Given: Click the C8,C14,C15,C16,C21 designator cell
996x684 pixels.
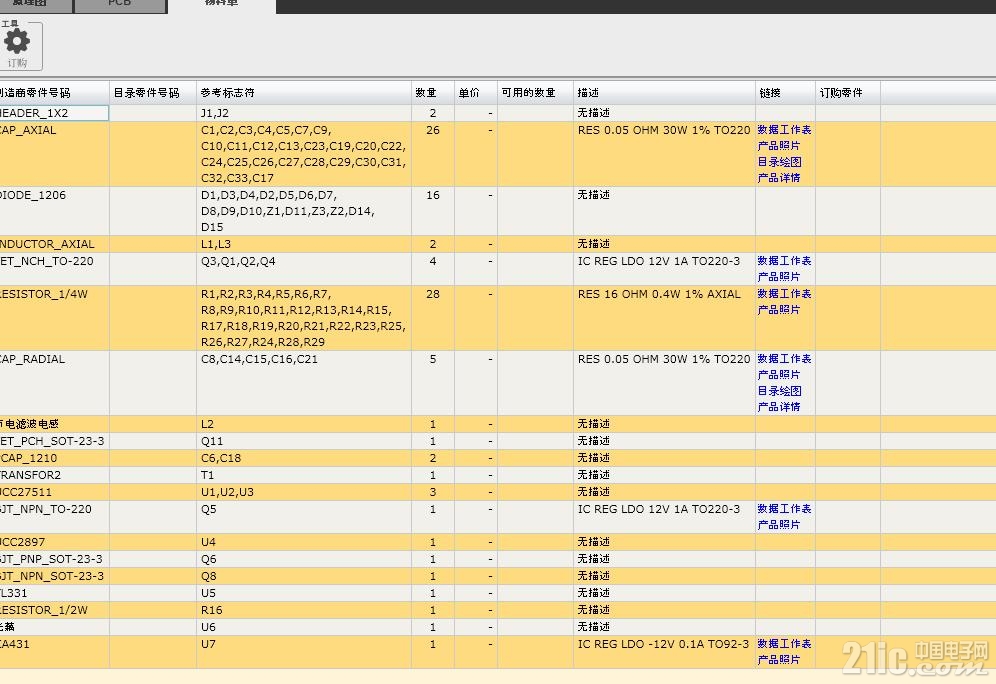Looking at the screenshot, I should point(304,383).
